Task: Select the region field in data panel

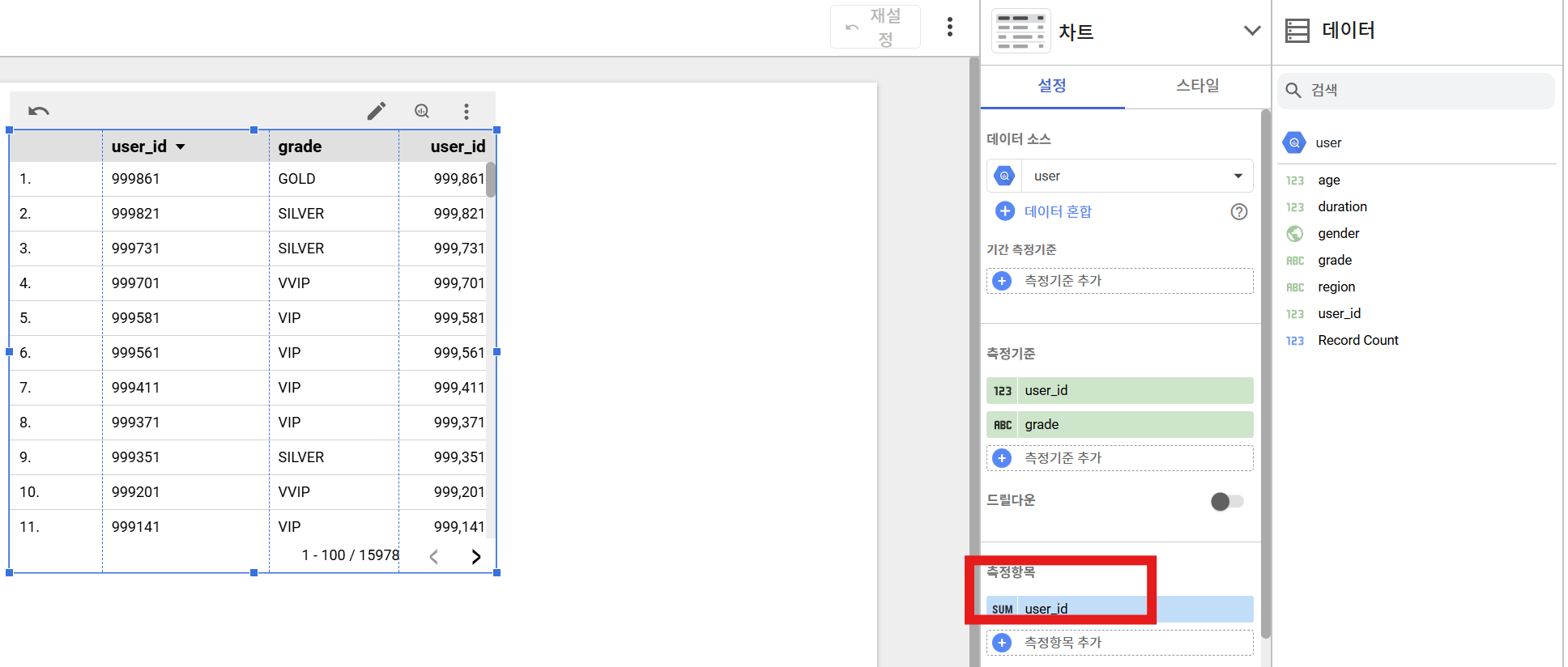Action: click(1336, 287)
